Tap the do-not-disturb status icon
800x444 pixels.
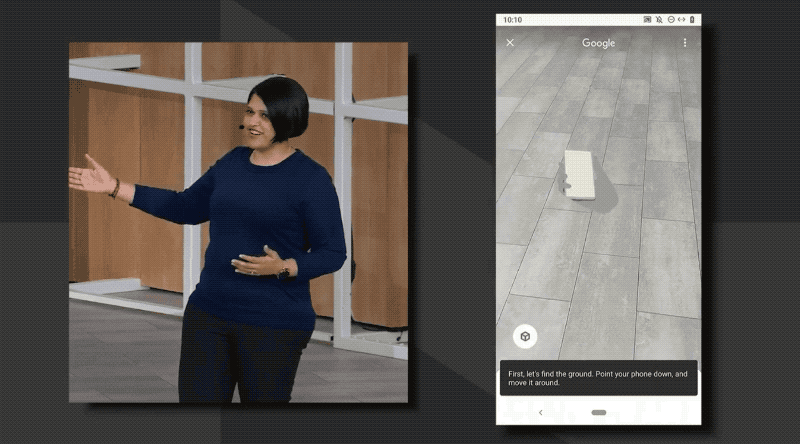pos(671,19)
